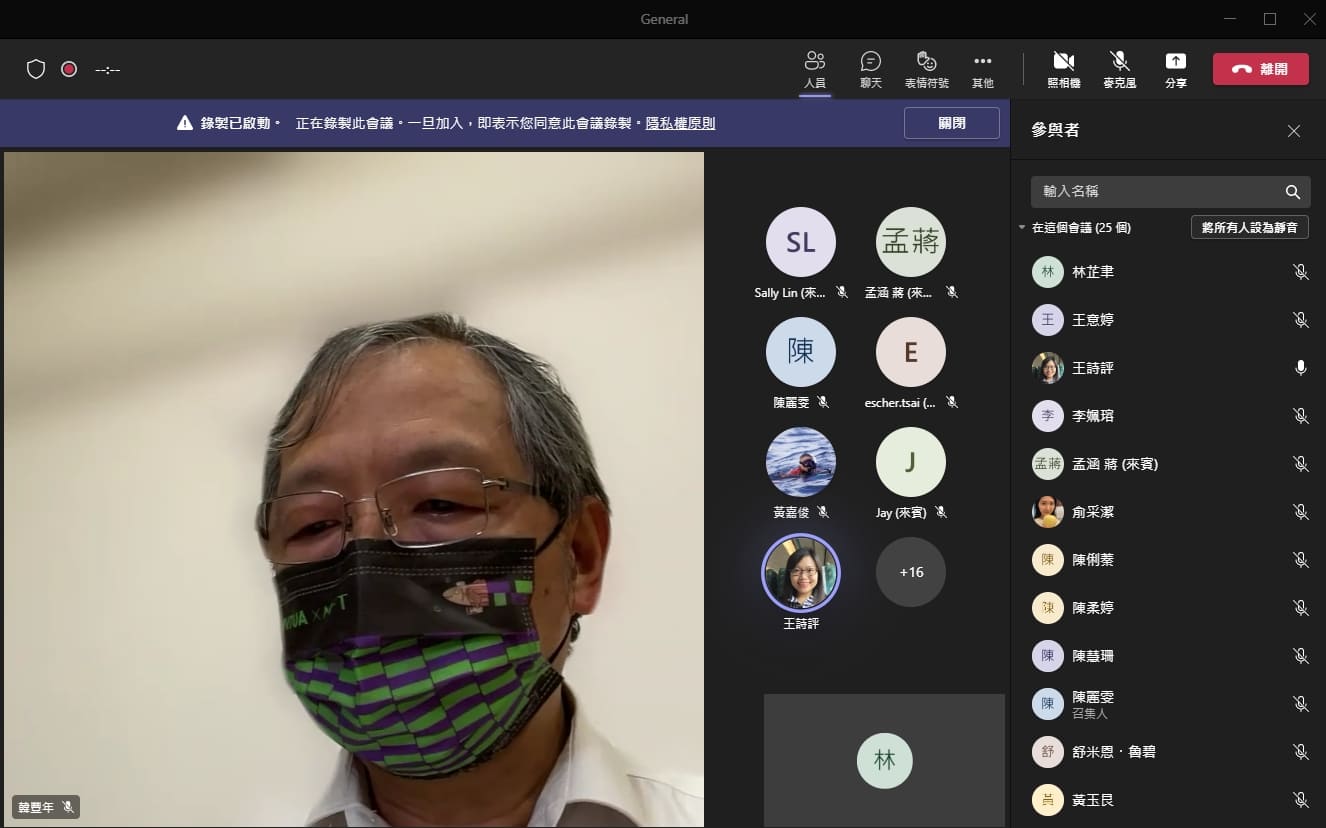Expand the +16 more participants bubble
Viewport: 1326px width, 828px height.
point(910,572)
